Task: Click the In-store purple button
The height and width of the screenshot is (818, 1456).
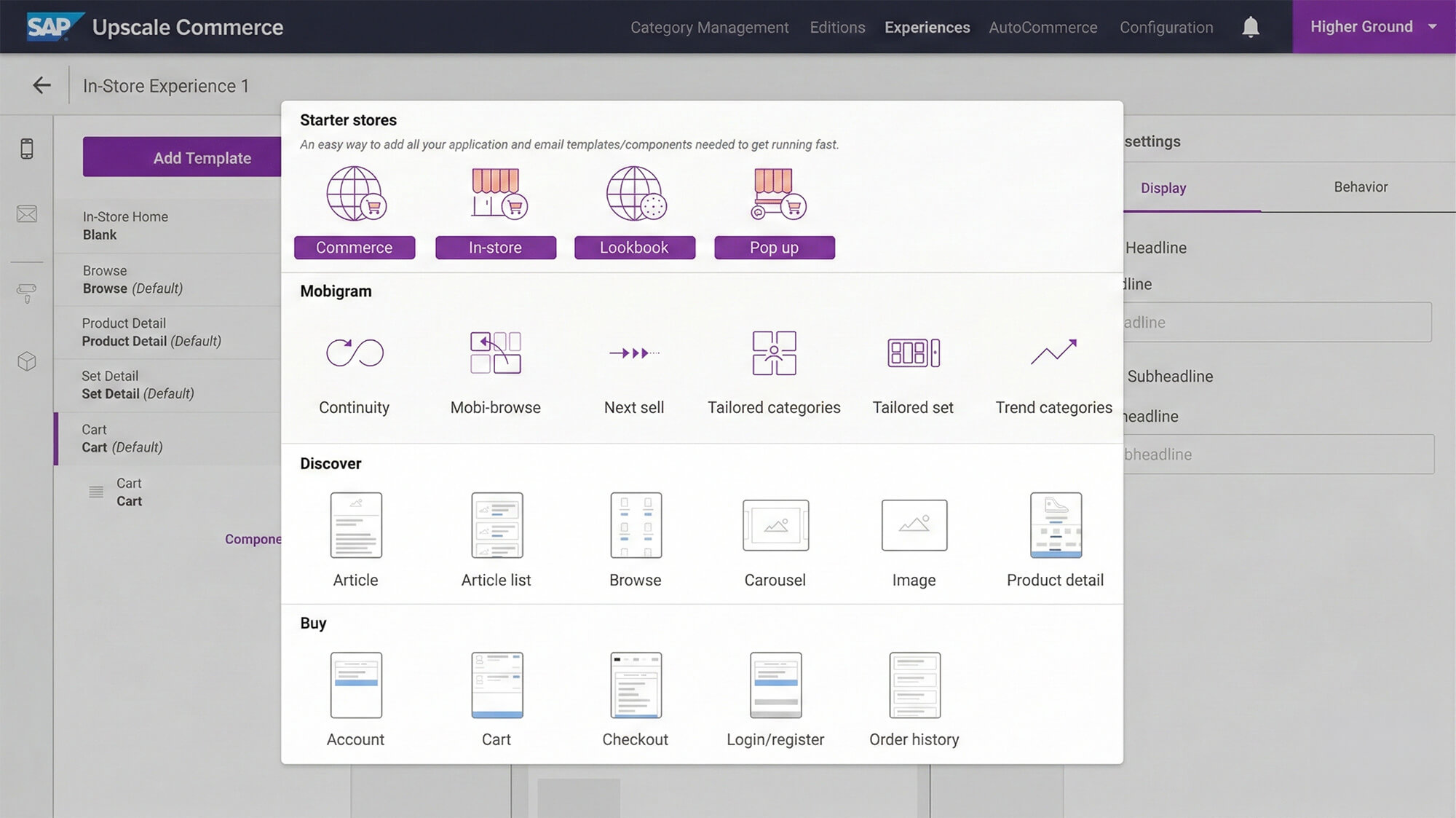Action: (495, 248)
